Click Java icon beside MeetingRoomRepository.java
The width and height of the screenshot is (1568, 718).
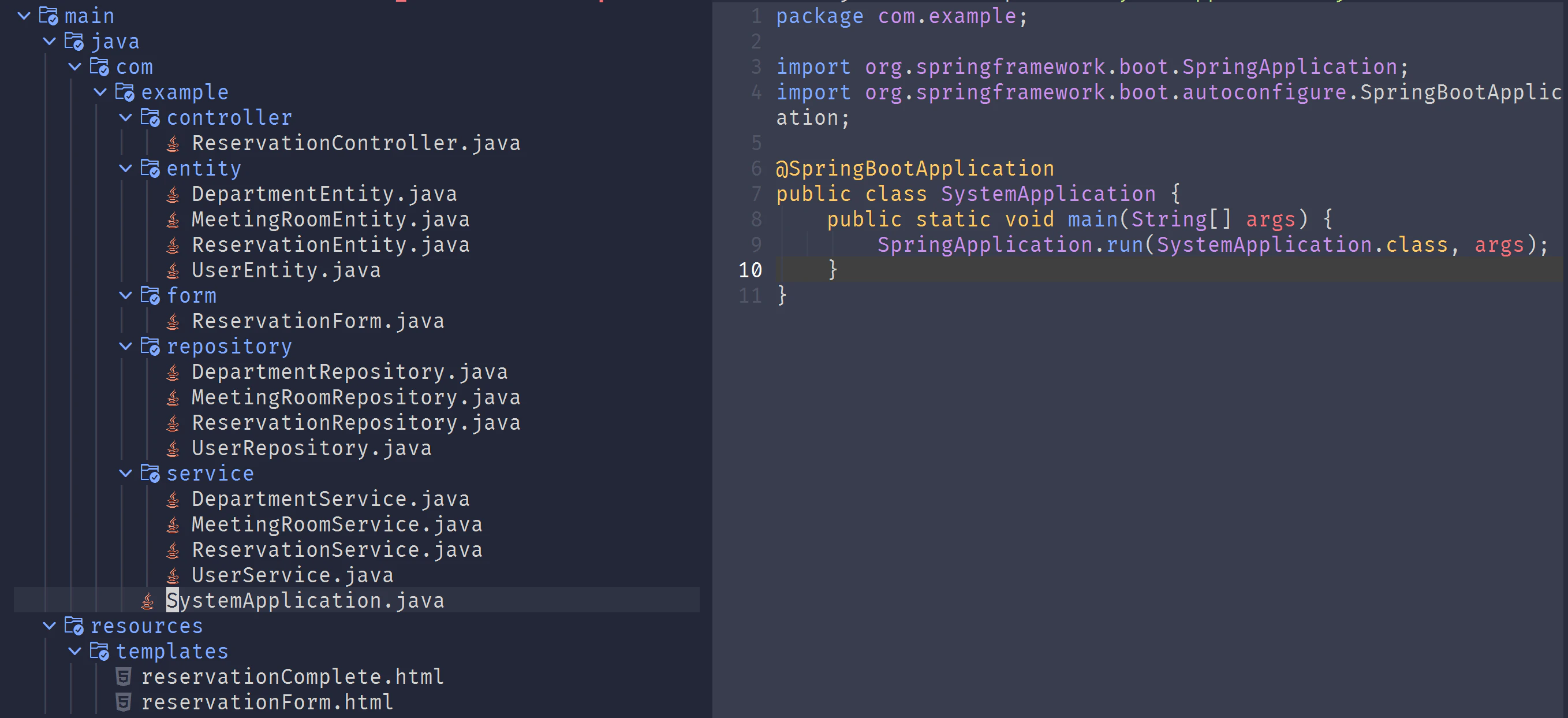173,397
